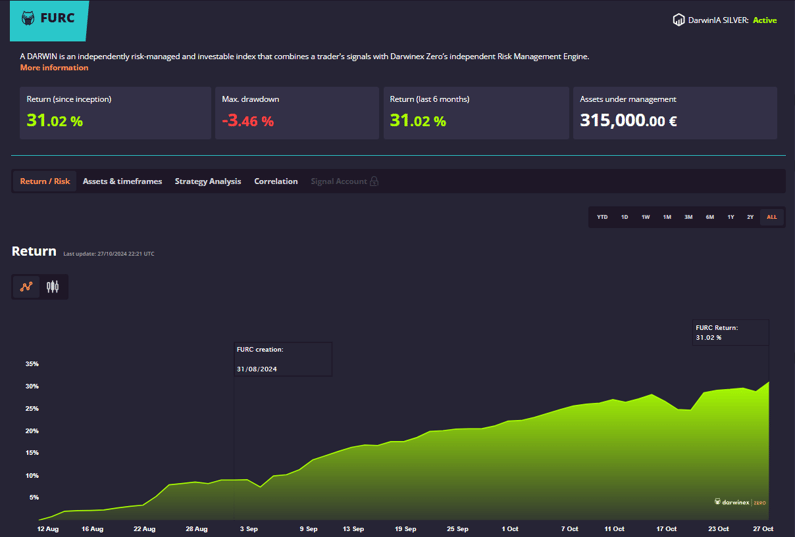795x537 pixels.
Task: Switch to line chart view
Action: [27, 287]
